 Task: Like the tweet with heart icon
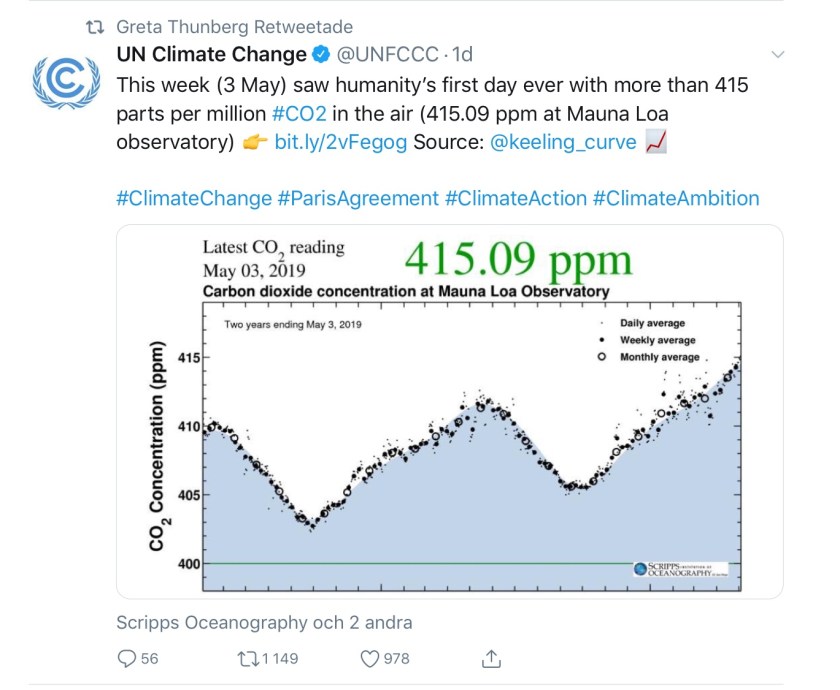click(x=370, y=658)
